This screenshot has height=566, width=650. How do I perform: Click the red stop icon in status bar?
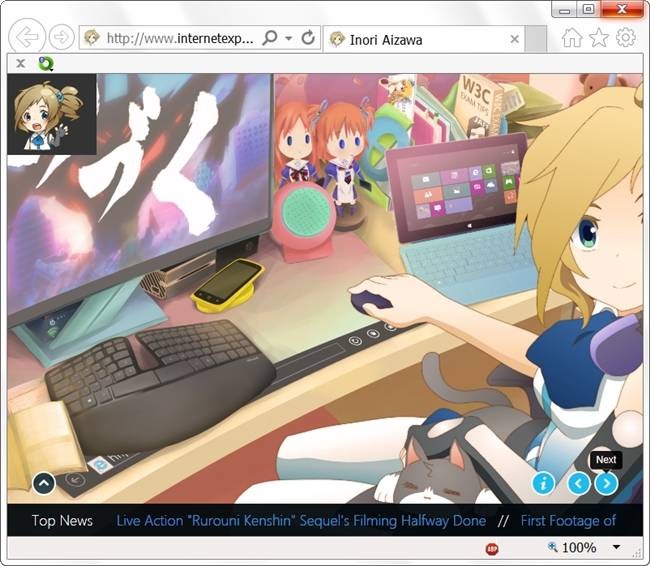coord(492,549)
